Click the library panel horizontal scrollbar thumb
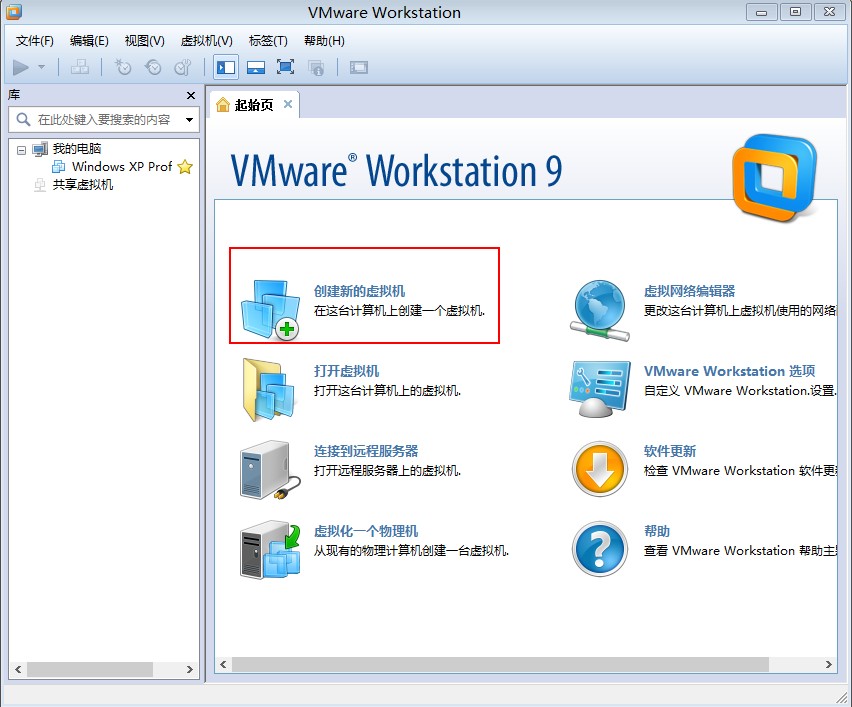 (x=90, y=670)
